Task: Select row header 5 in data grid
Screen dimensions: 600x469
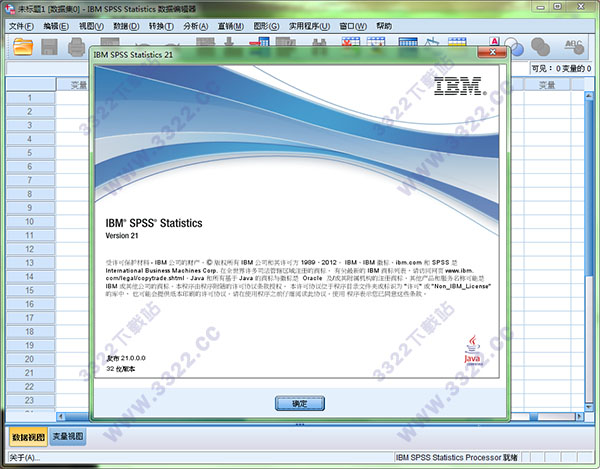Action: (30, 153)
